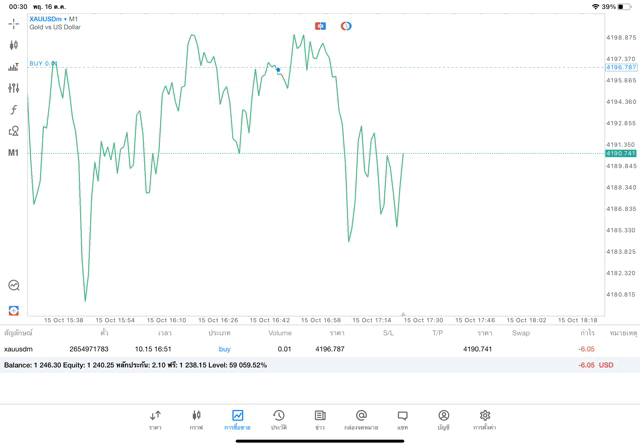Open the M1 timeframe selector

tap(14, 153)
